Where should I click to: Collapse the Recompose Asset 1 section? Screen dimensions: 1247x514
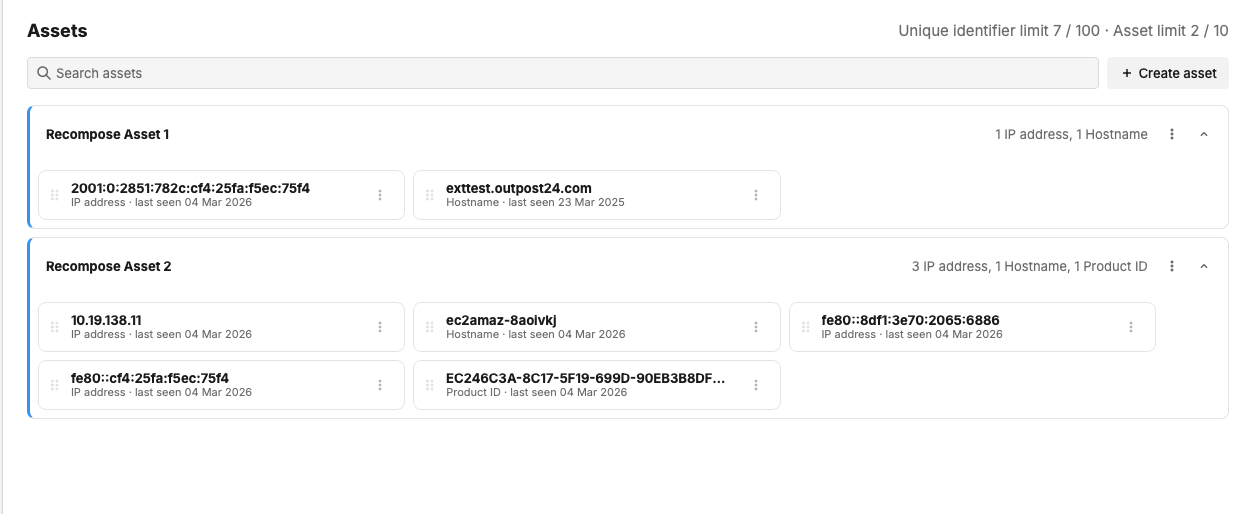[x=1204, y=134]
